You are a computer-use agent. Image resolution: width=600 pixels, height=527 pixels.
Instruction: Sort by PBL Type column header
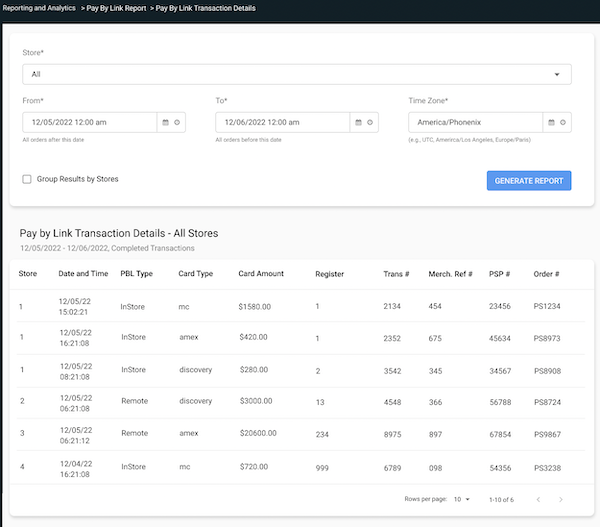tap(137, 274)
